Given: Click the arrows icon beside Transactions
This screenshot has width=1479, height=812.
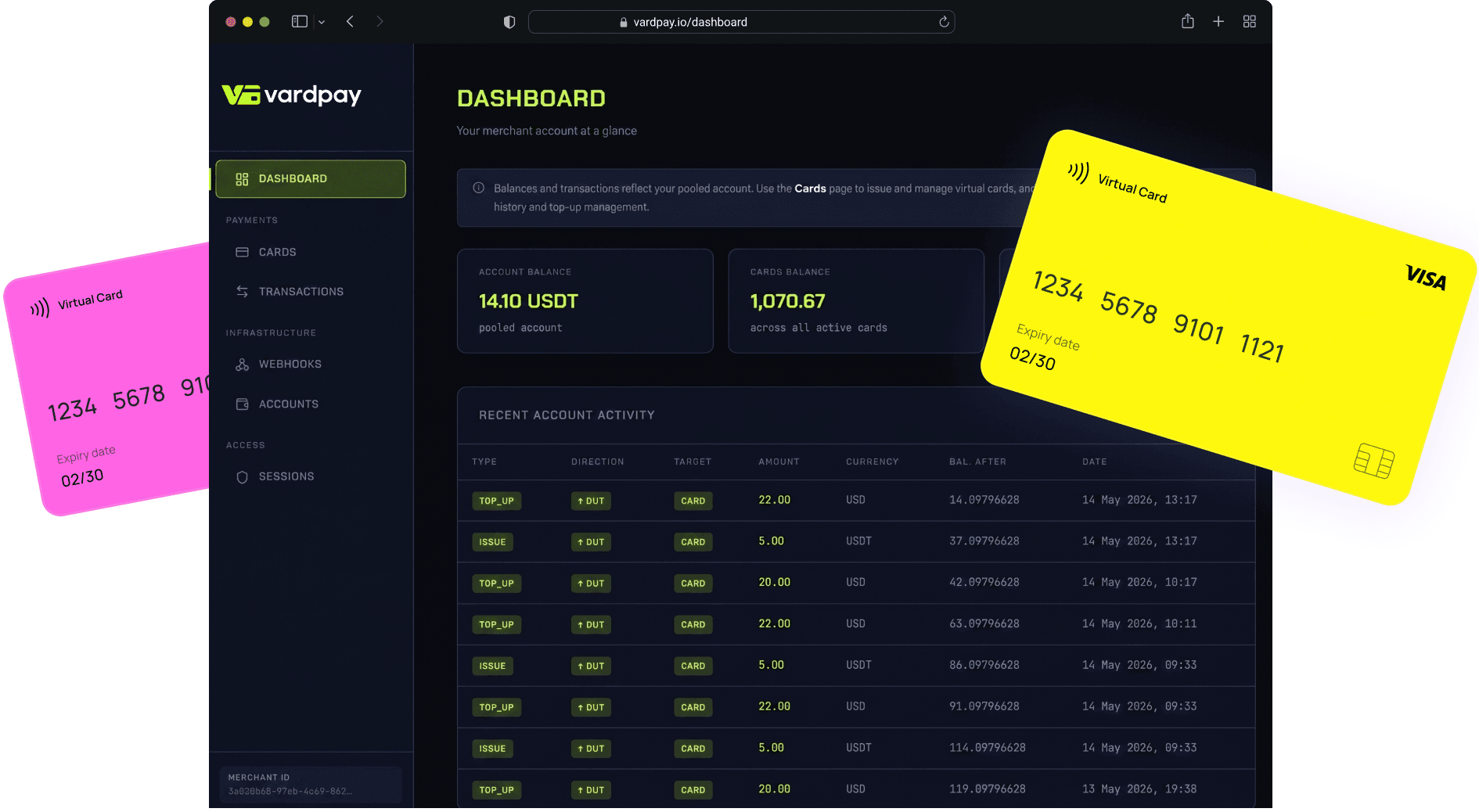Looking at the screenshot, I should click(x=242, y=292).
